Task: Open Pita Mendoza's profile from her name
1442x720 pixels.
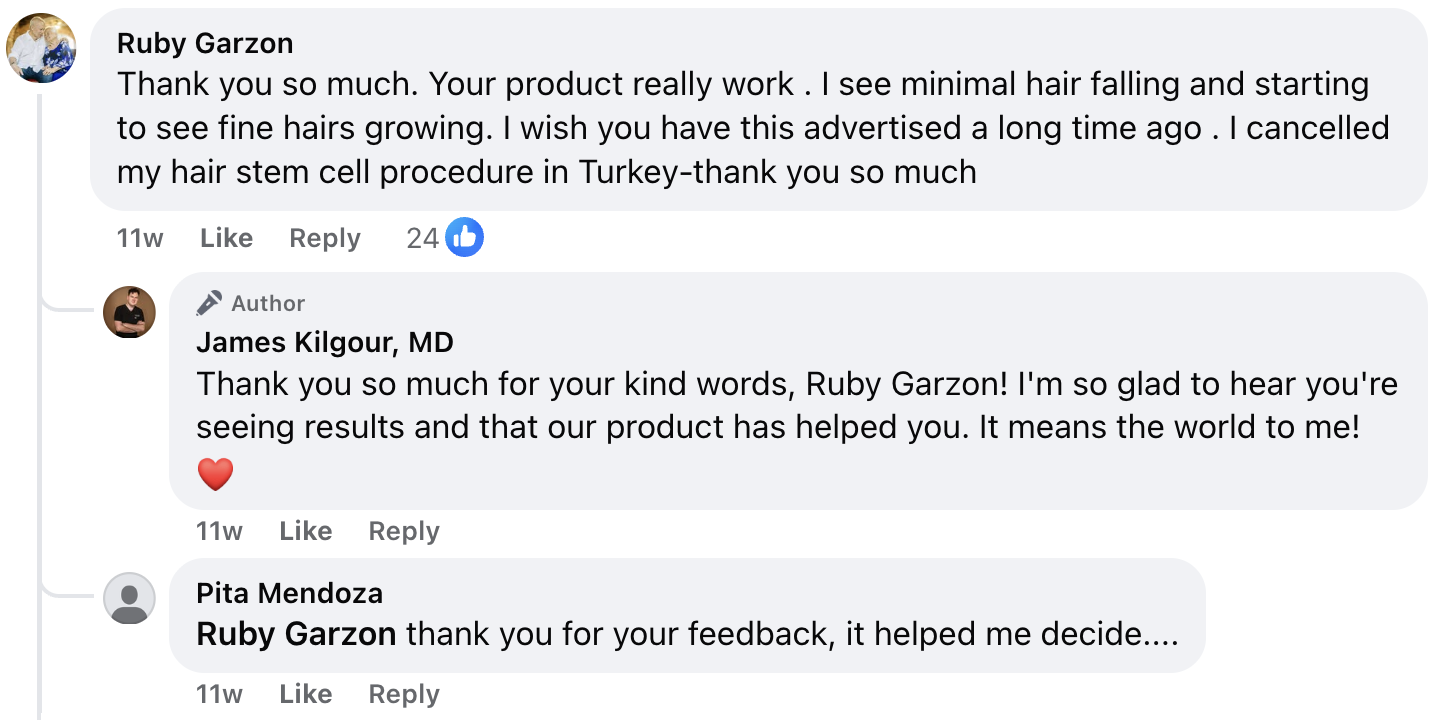Action: click(x=289, y=592)
